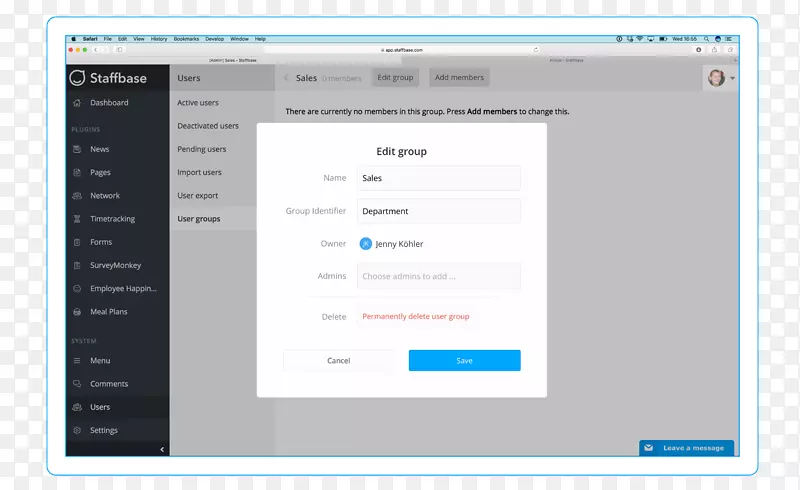Click the Safari downloads icon

698,50
